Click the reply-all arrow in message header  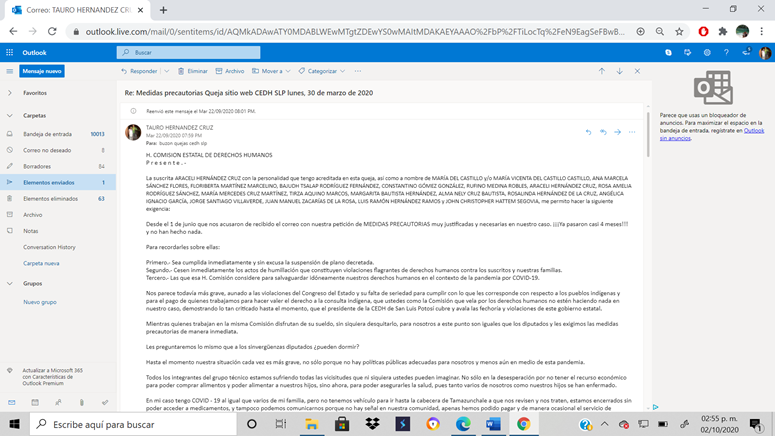point(603,132)
